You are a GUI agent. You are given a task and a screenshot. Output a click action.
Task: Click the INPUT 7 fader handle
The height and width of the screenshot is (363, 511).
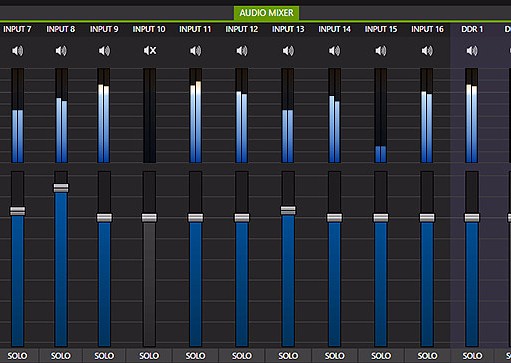pyautogui.click(x=18, y=211)
